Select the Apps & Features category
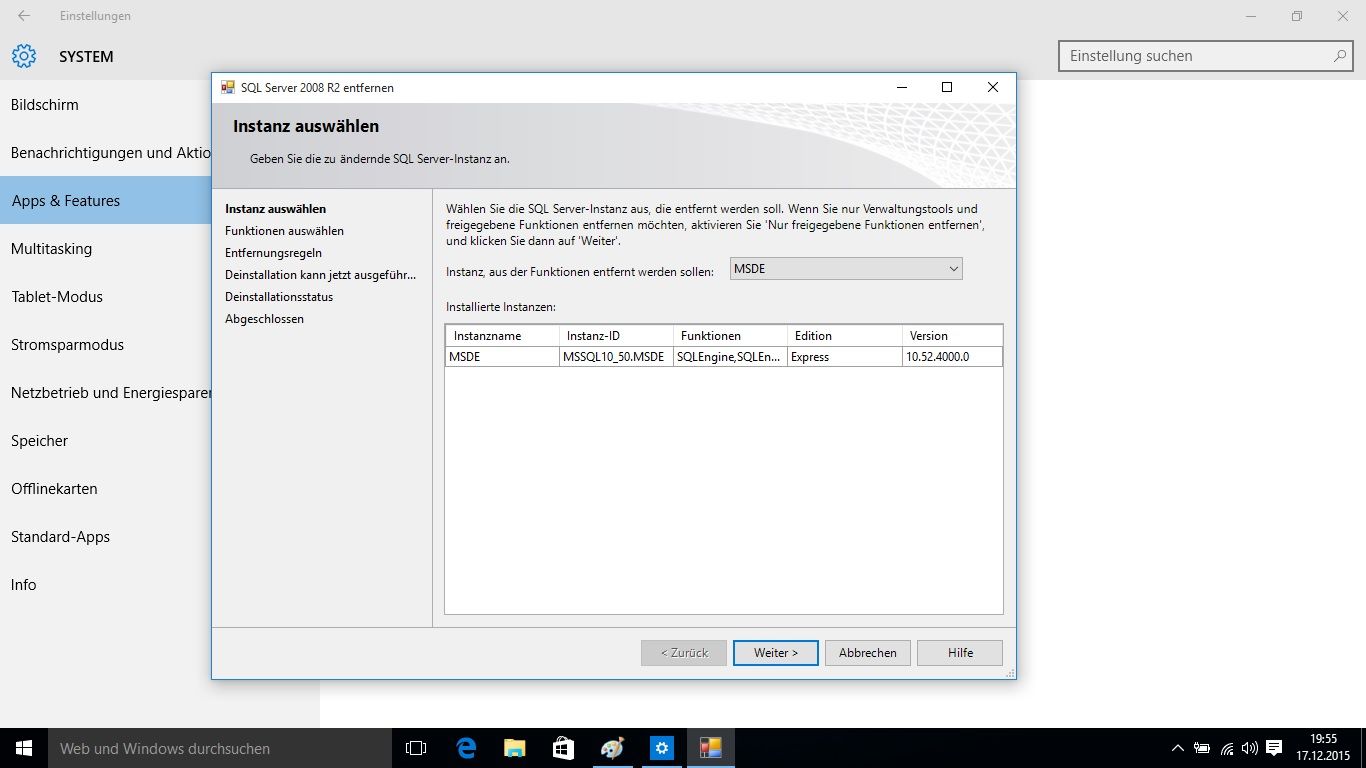1366x768 pixels. [105, 200]
